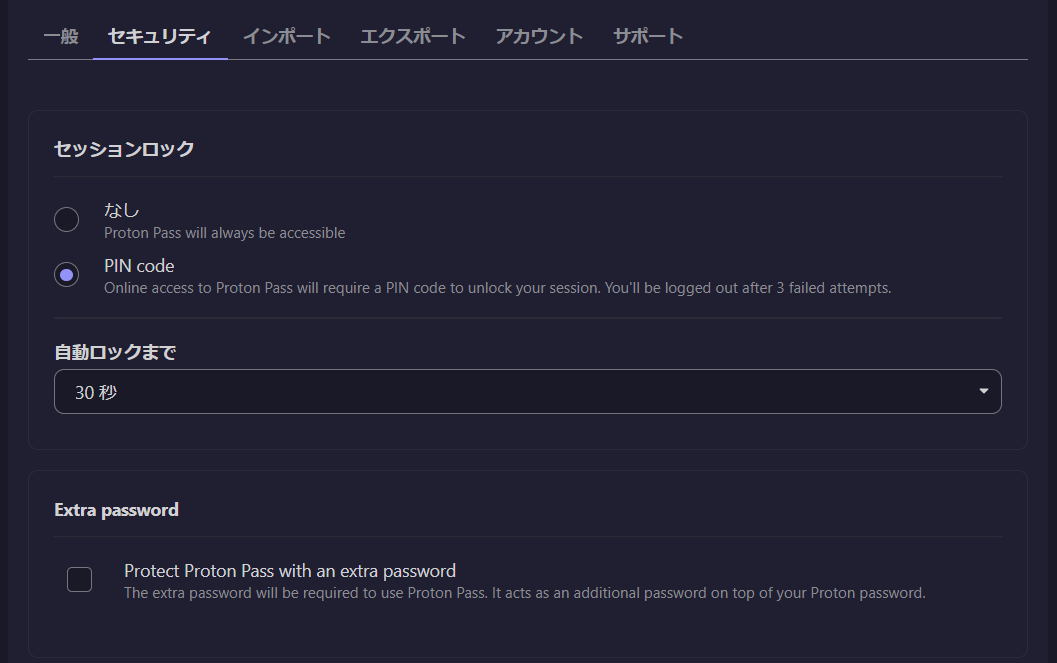Viewport: 1057px width, 663px height.
Task: Click the Proton Pass accessibility description text
Action: 224,232
